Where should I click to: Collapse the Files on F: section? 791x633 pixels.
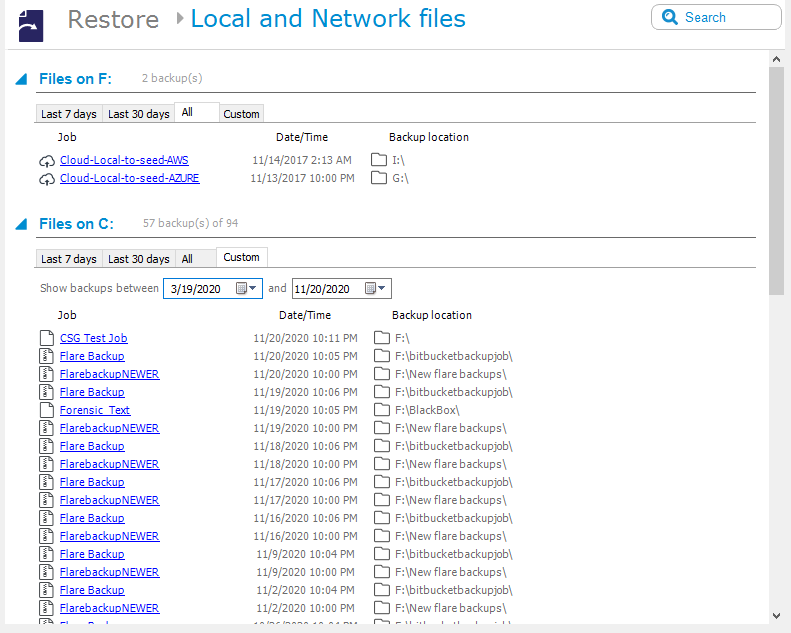(21, 80)
